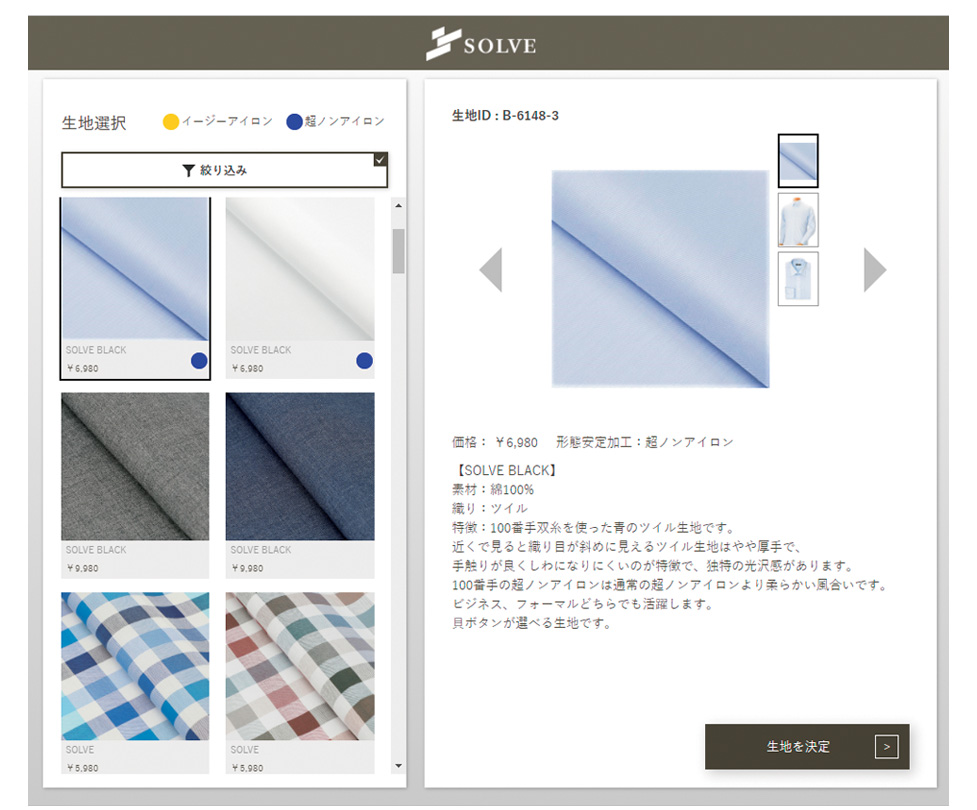Click the blue dot on light blue fabric
Viewport: 977px width, 810px height.
click(199, 361)
